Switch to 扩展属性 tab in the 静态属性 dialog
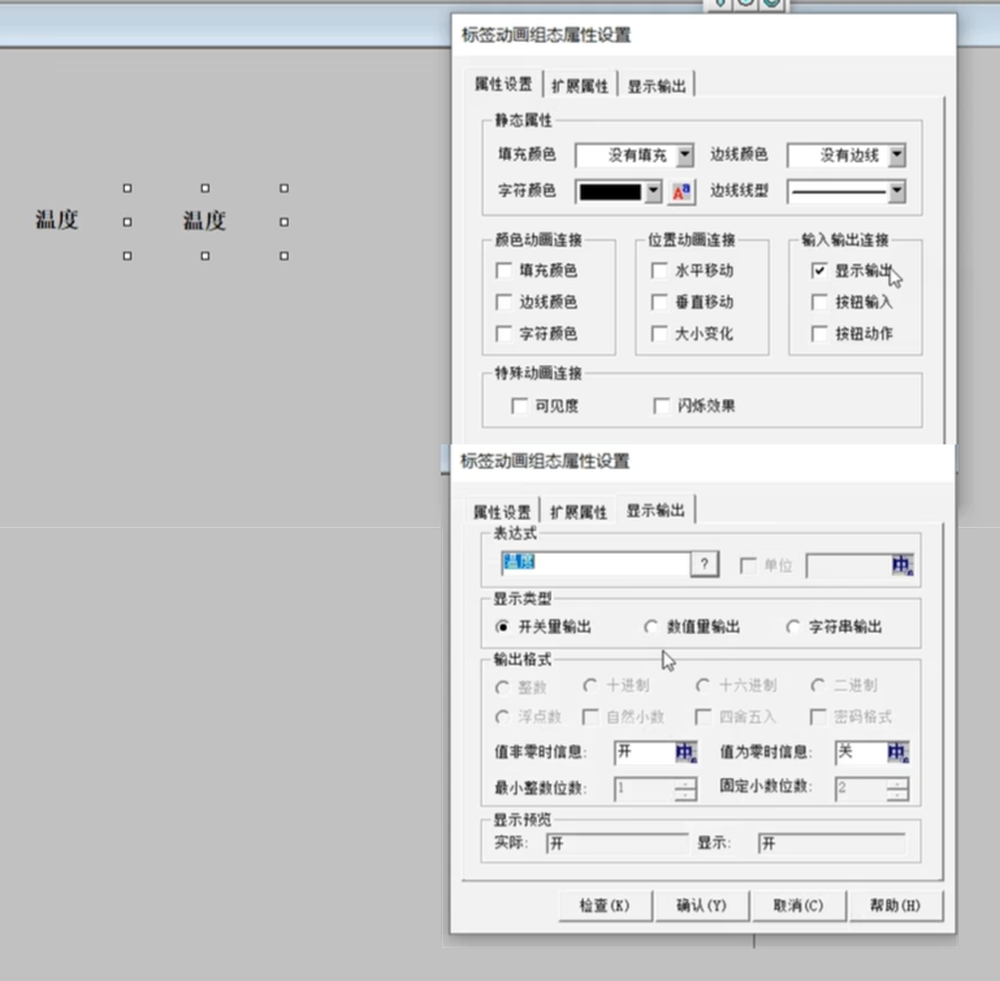 click(580, 86)
